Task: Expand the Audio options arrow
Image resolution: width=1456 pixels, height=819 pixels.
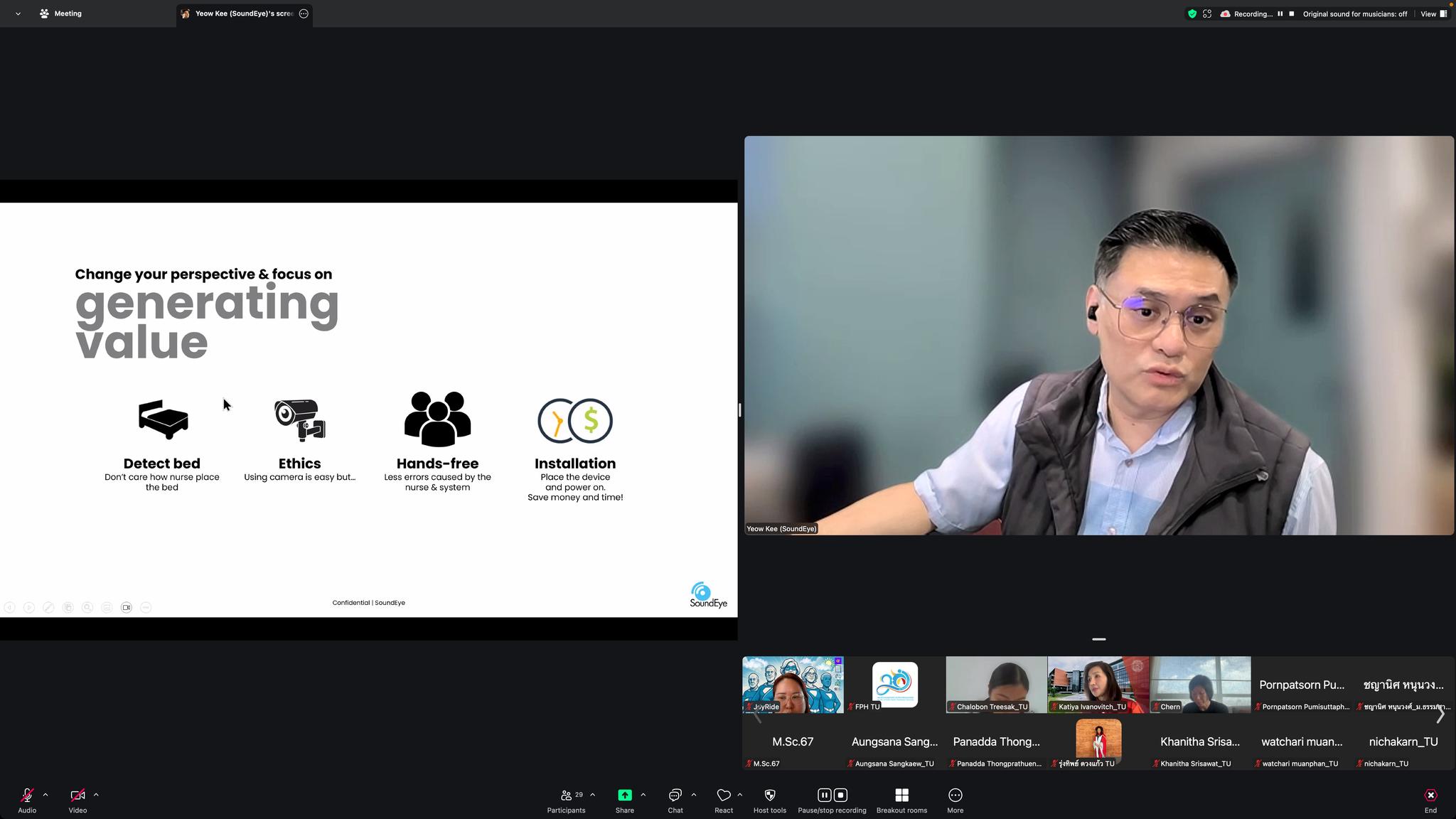Action: tap(45, 795)
